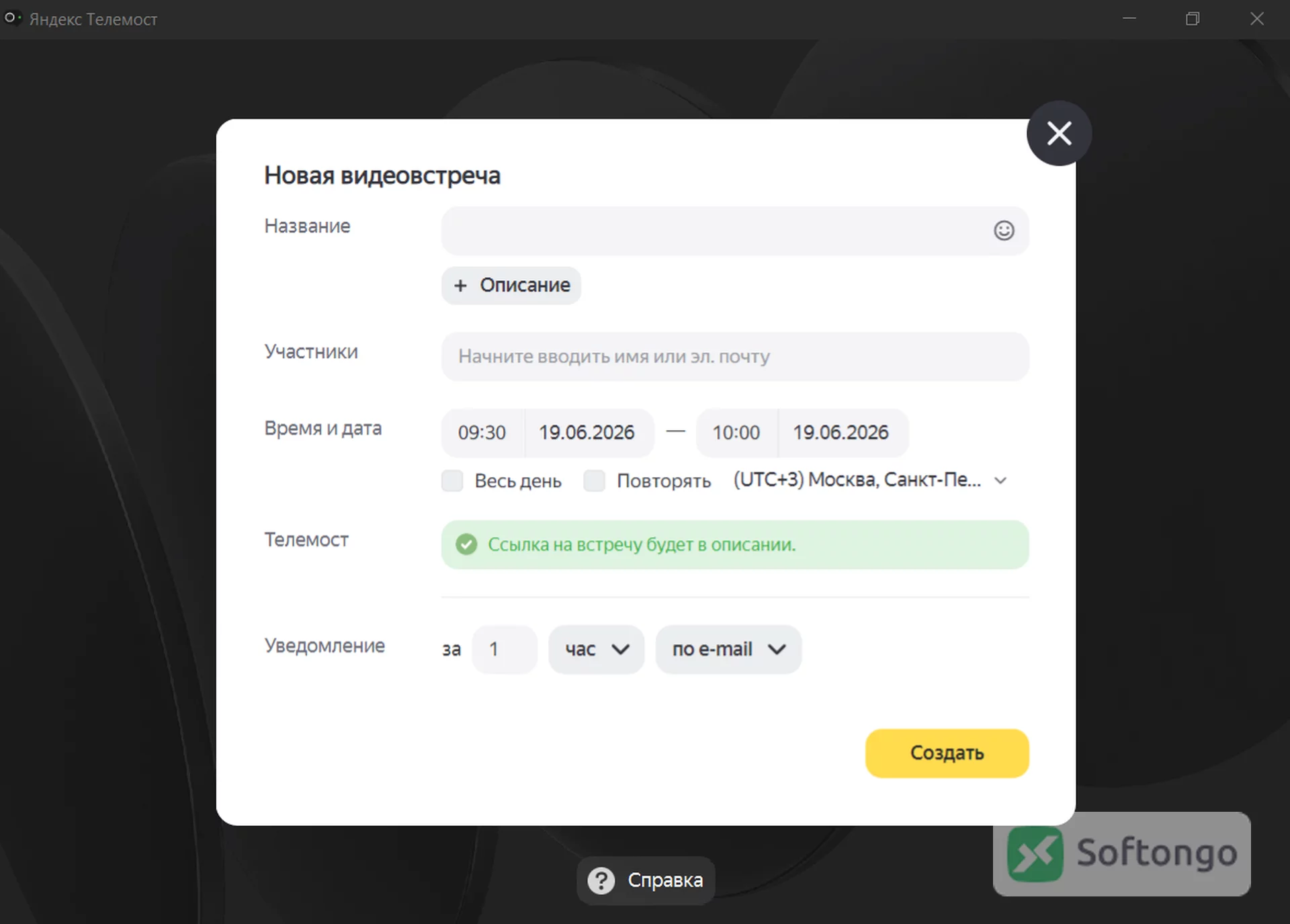Add a description with the Описание button
This screenshot has width=1290, height=924.
511,286
